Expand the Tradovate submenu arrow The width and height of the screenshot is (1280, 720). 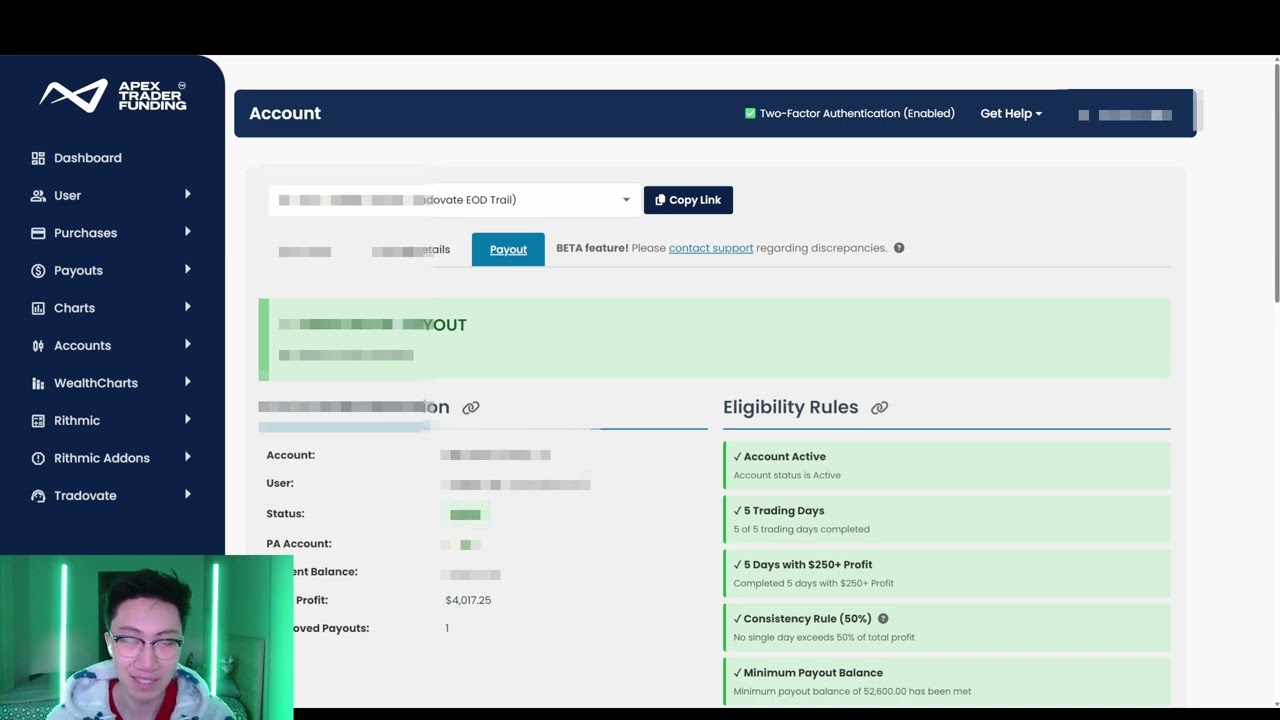tap(187, 494)
